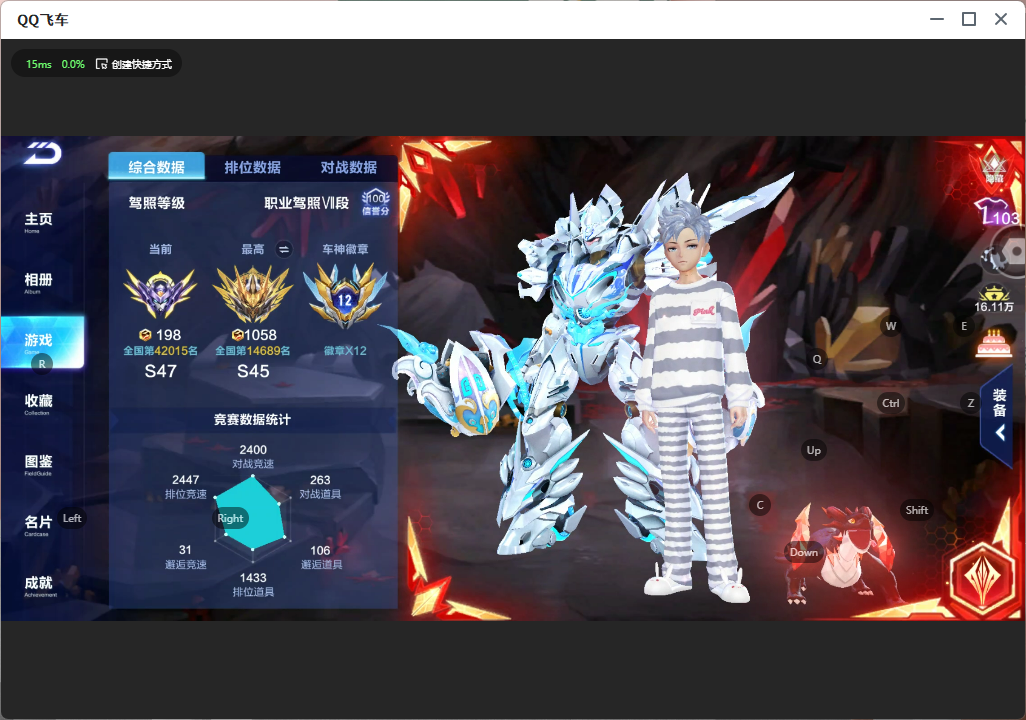Click the 1433 排位道具 stat
This screenshot has height=720, width=1026.
[253, 585]
